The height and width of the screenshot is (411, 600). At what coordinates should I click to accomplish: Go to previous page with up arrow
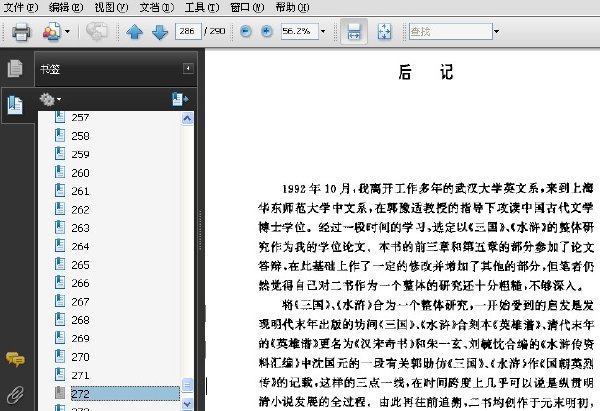click(x=135, y=32)
